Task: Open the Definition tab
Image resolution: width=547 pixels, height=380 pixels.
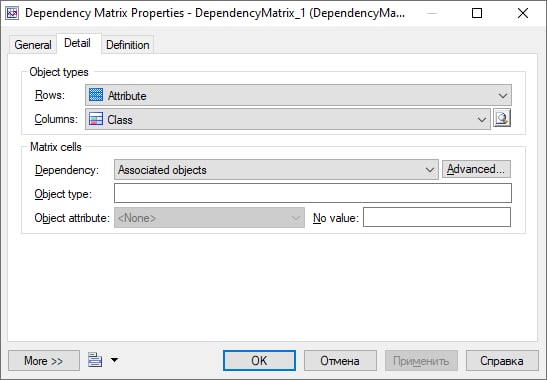Action: coord(128,45)
